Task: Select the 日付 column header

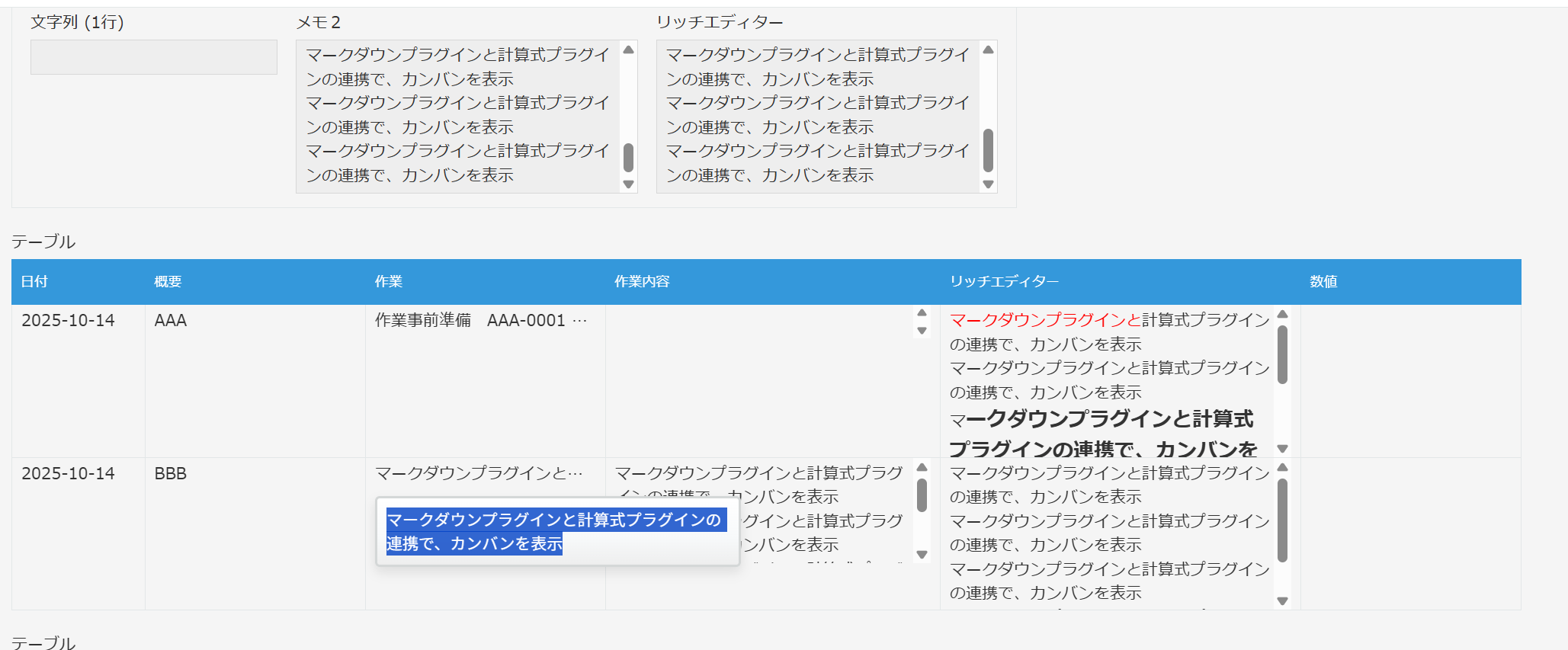Action: 34,282
